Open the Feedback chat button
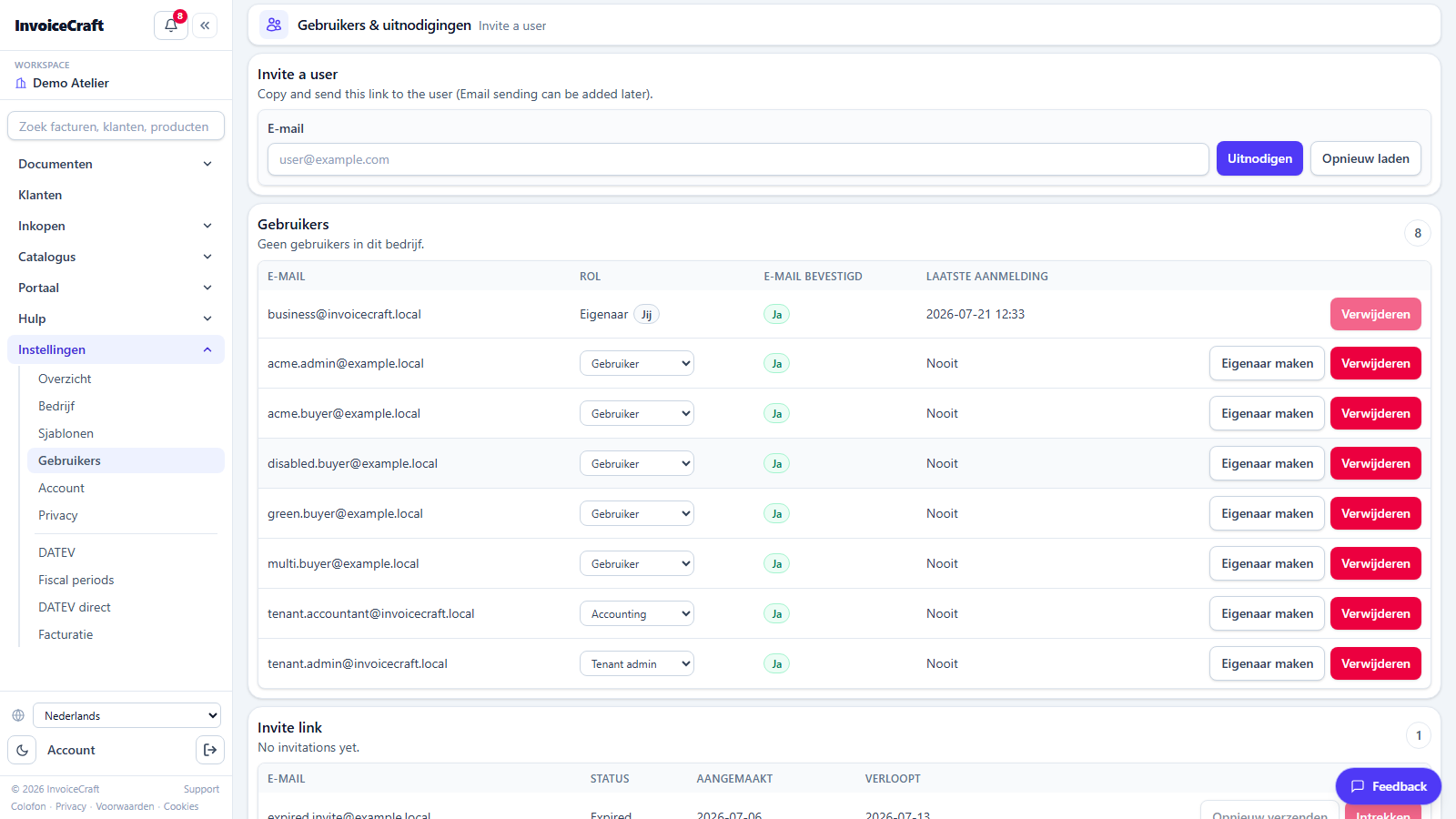Screen dimensions: 1456x819 tap(1388, 786)
